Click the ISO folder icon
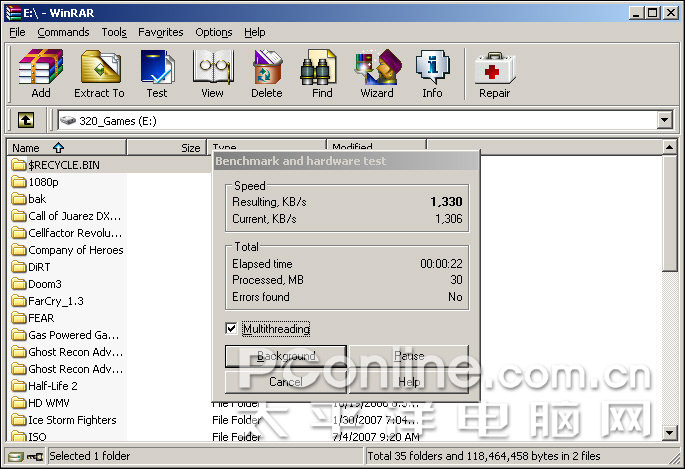 (x=19, y=436)
